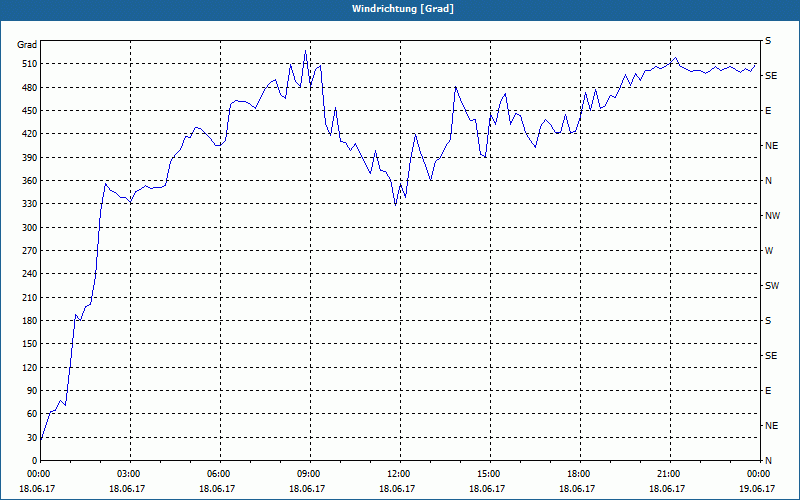Click the 150 y-axis label
This screenshot has height=500, width=800.
[x=29, y=344]
